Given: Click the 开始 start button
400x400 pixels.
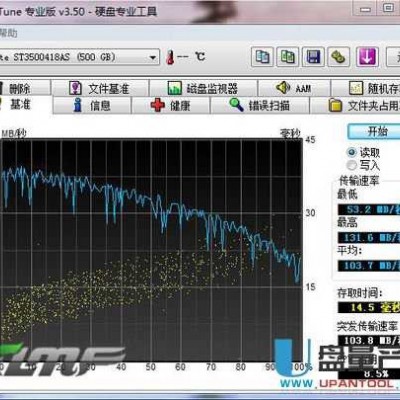Looking at the screenshot, I should 374,131.
